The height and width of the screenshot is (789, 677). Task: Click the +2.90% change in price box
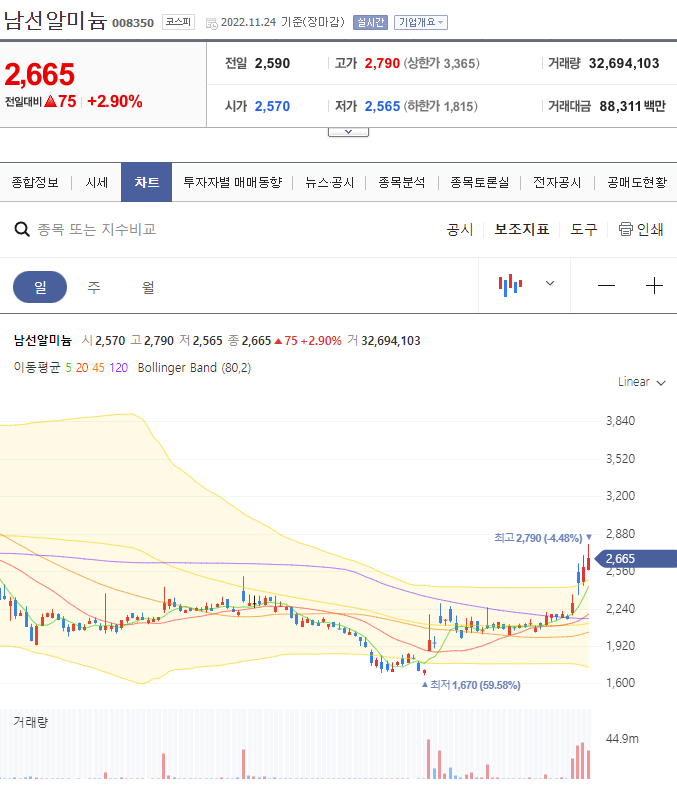point(115,101)
